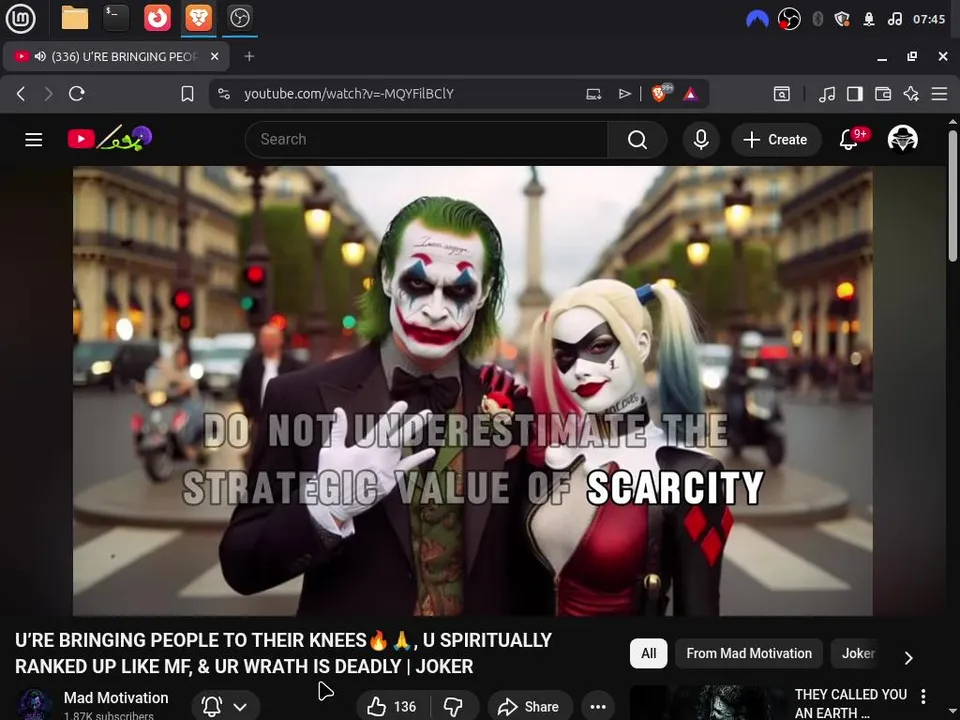The image size is (960, 720).
Task: Open YouTube notifications bell with 9+ badge
Action: [852, 139]
